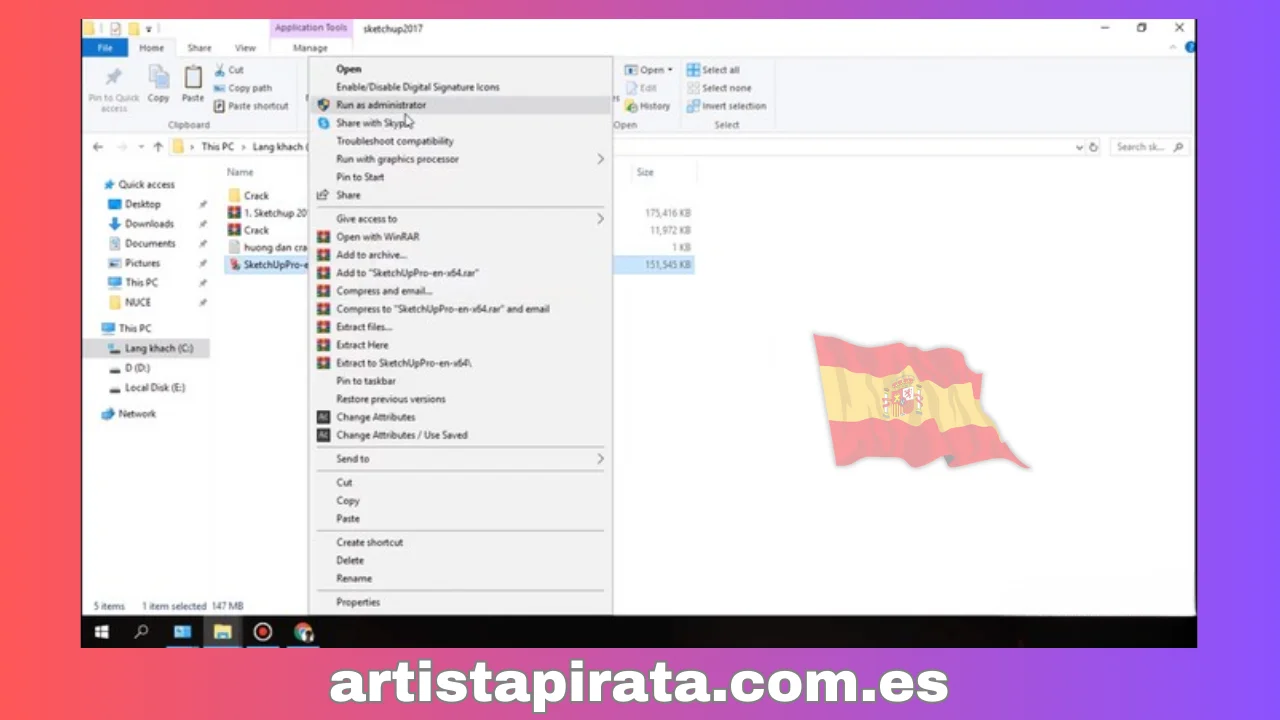Open address bar history dropdown
Viewport: 1280px width, 720px height.
(1079, 147)
